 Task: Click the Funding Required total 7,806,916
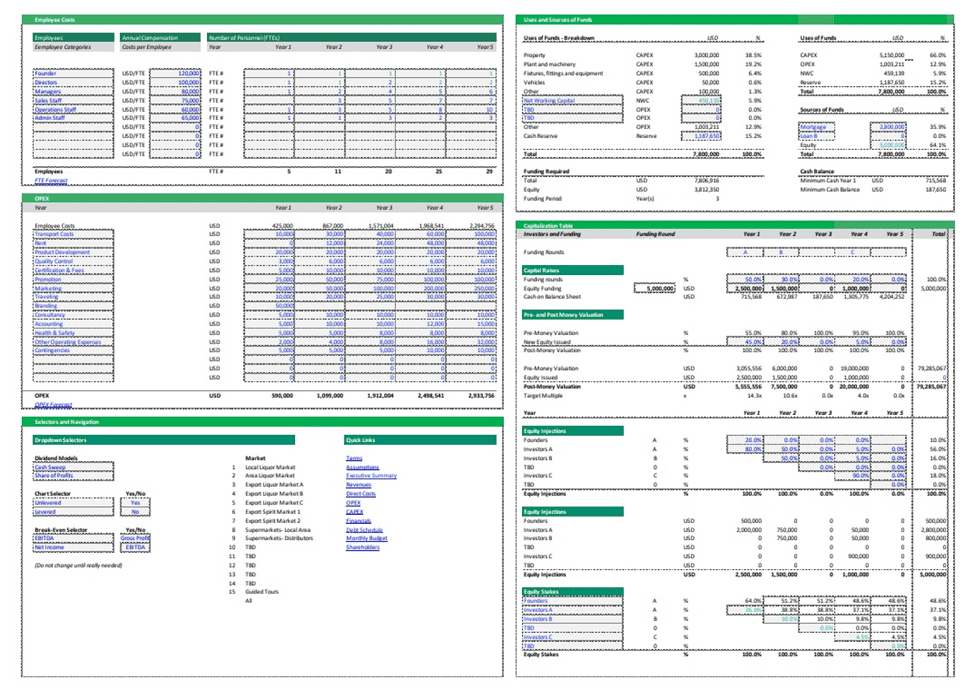(706, 180)
